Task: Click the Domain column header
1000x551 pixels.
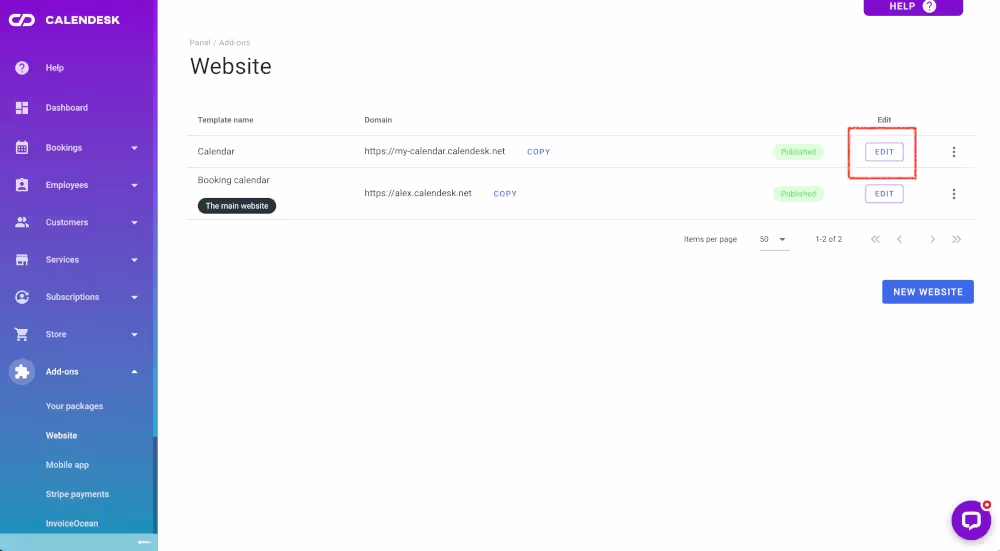Action: click(x=378, y=120)
